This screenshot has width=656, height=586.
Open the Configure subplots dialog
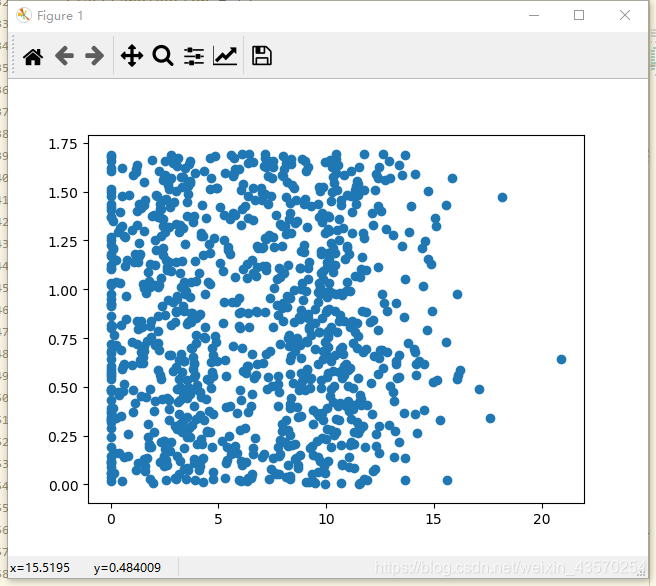coord(194,56)
